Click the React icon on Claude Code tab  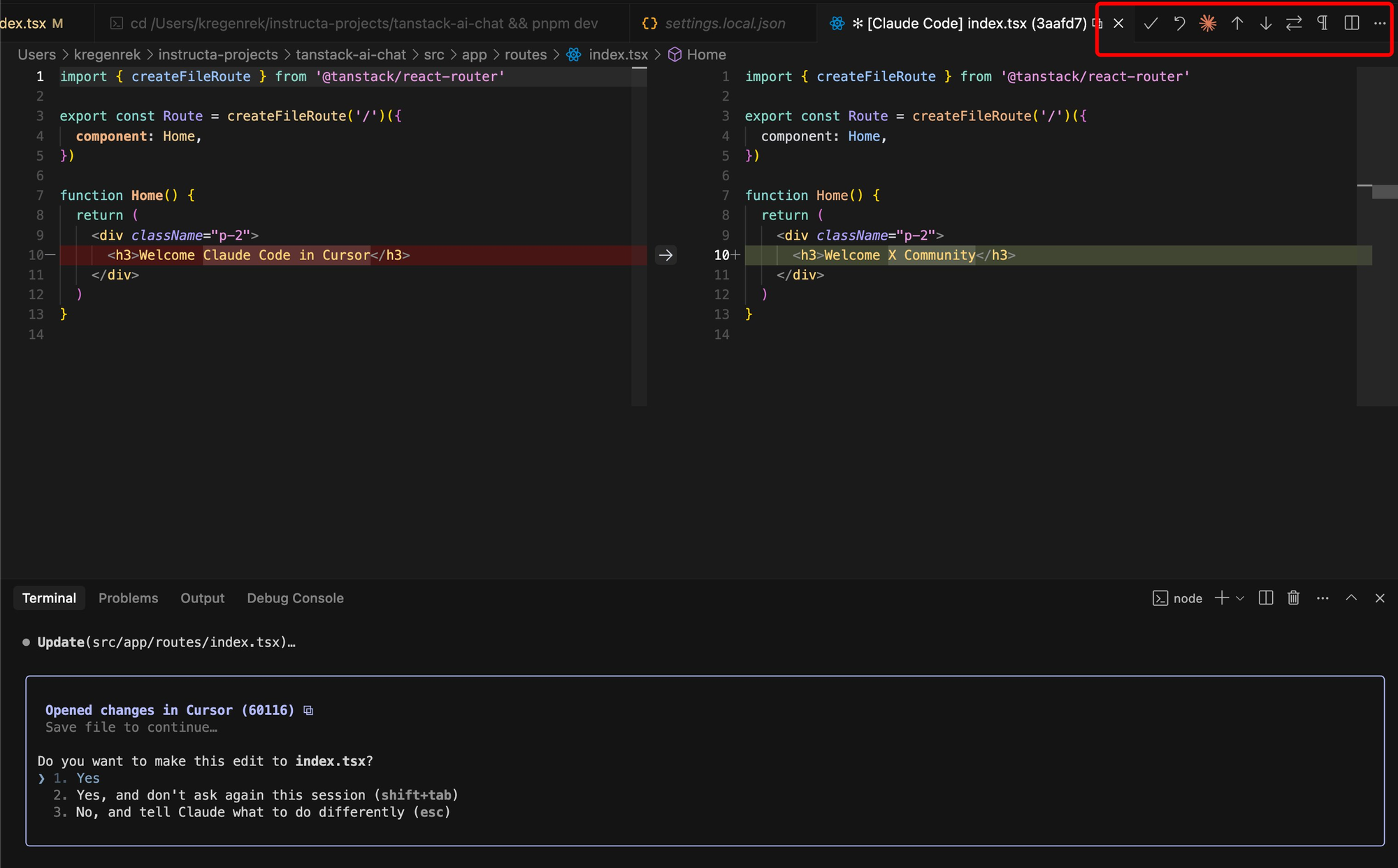[x=837, y=23]
